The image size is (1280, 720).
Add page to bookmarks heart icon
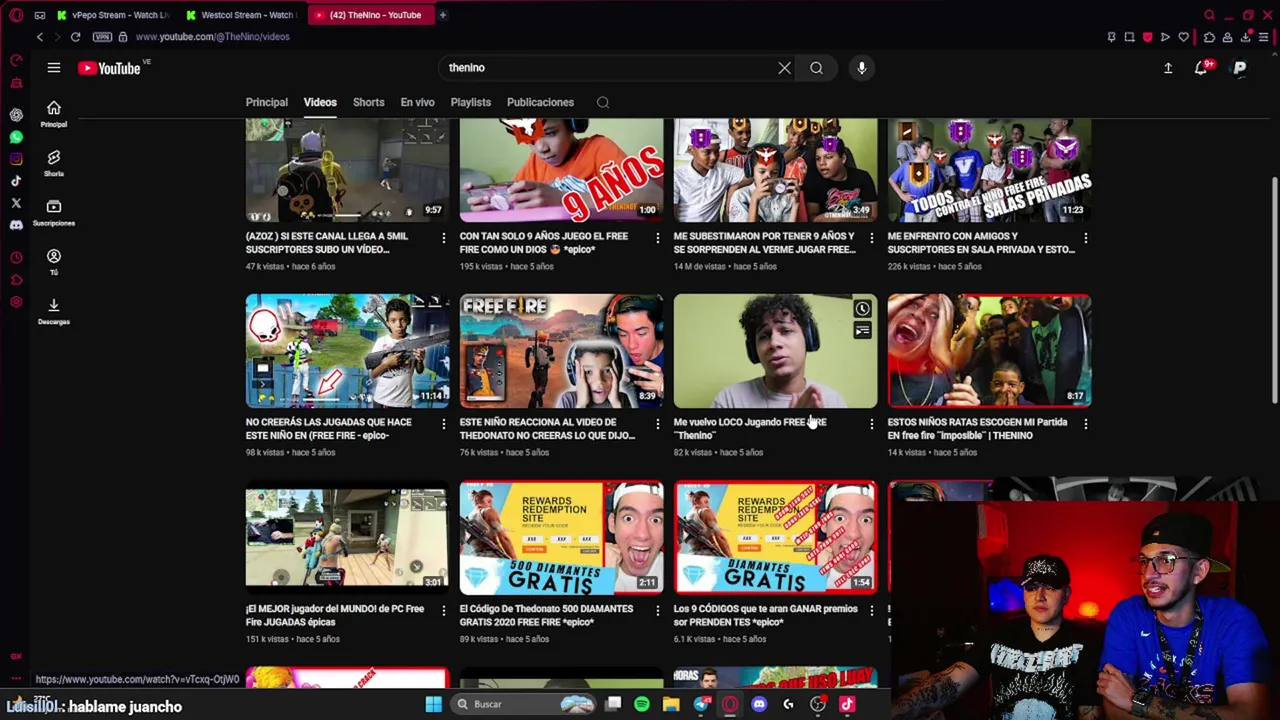[x=1184, y=37]
